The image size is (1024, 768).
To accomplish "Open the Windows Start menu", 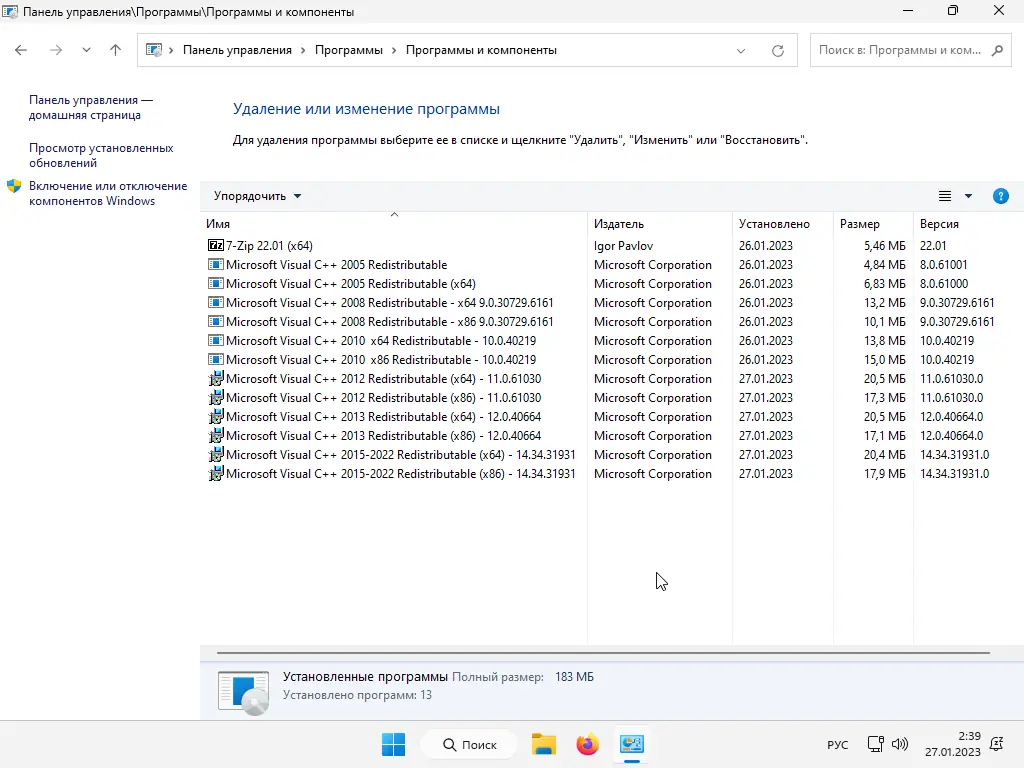I will pos(393,744).
